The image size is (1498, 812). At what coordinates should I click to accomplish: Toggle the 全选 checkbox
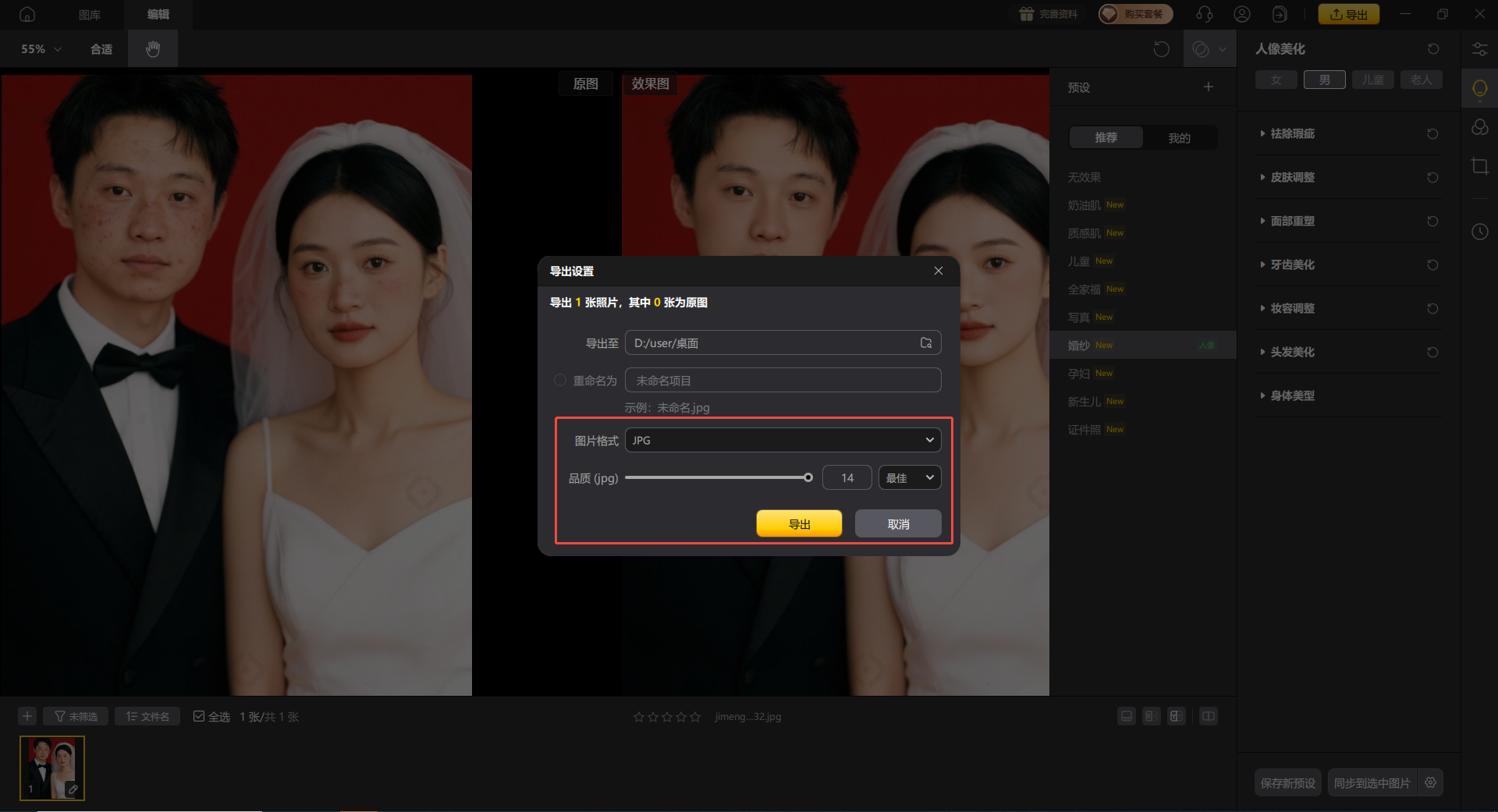[199, 716]
